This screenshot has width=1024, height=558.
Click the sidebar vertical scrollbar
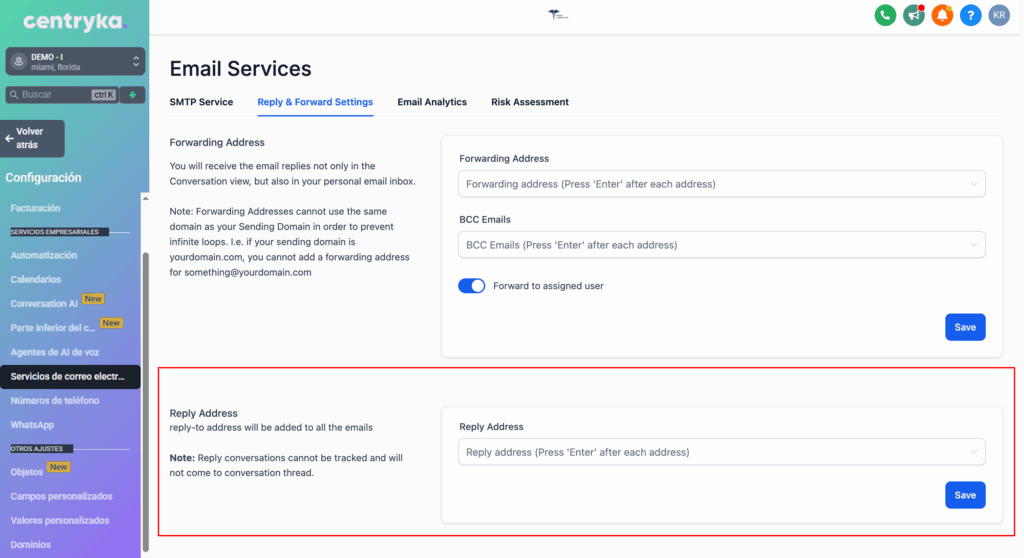pos(146,400)
